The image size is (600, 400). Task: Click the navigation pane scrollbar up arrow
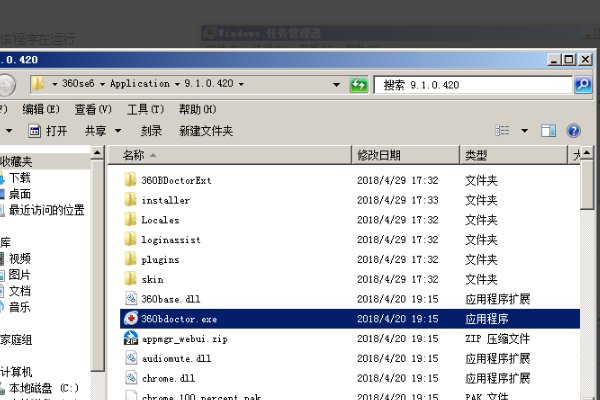click(98, 153)
